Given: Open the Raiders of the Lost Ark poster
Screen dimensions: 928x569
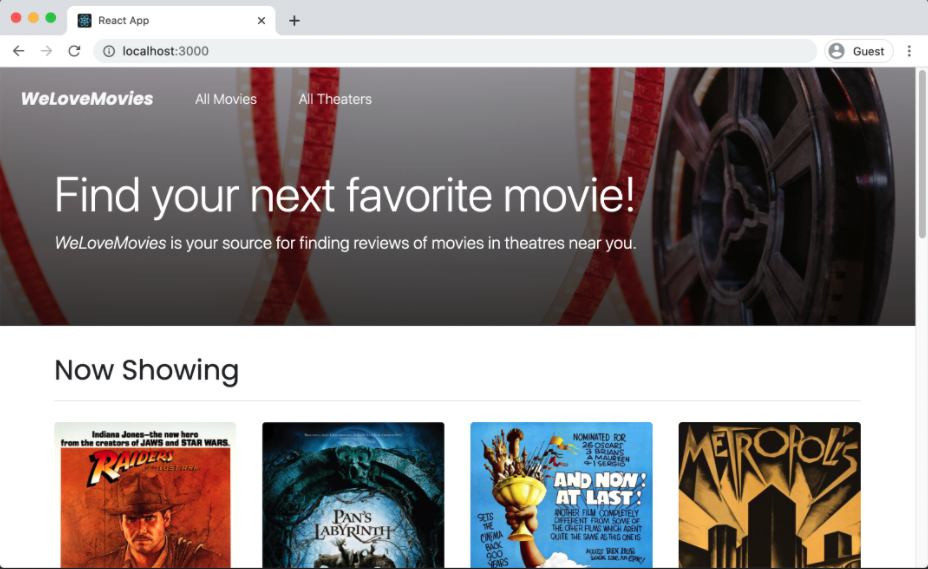Looking at the screenshot, I should tap(145, 495).
